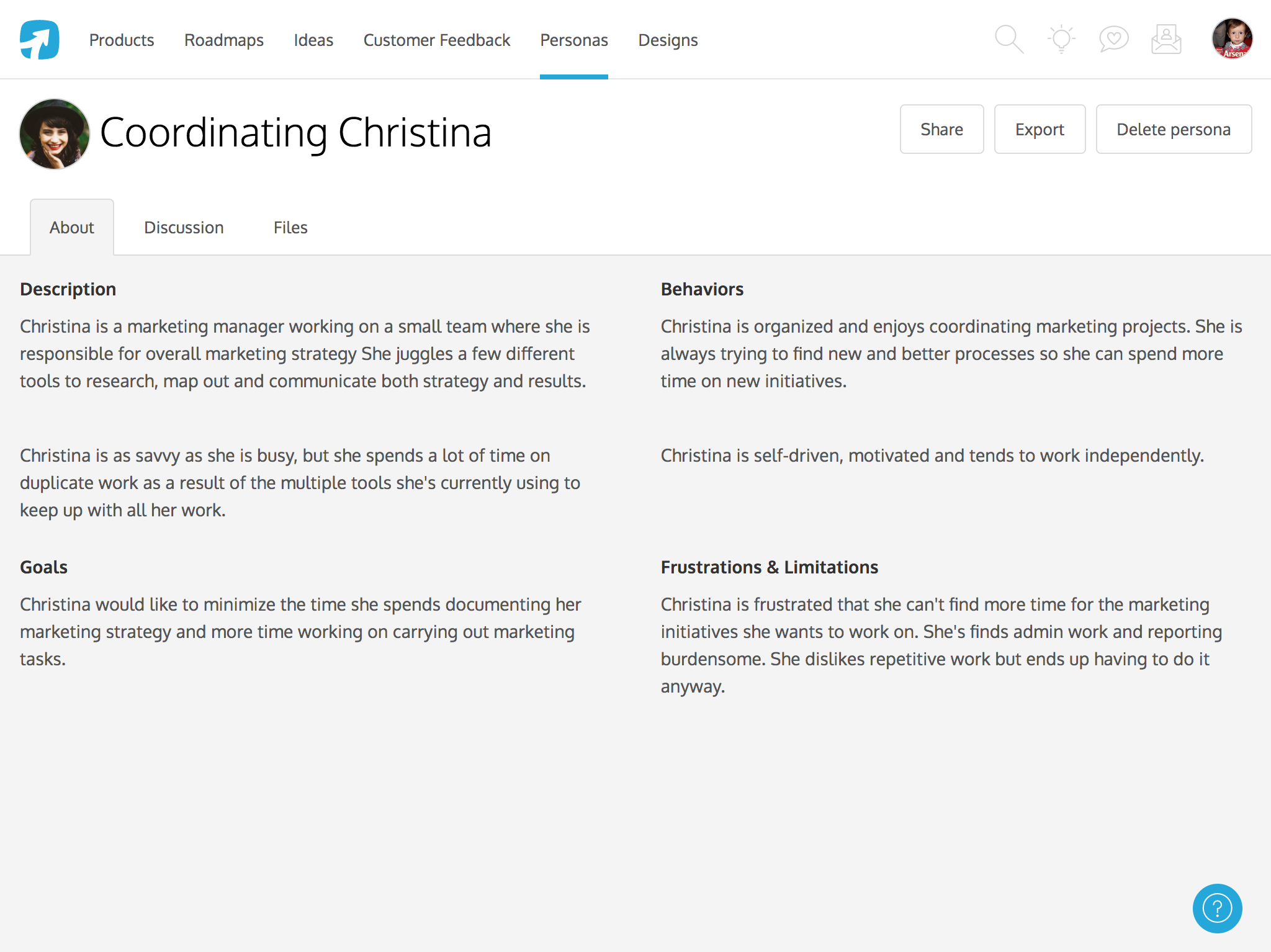Select the Designs navigation item
1271x952 pixels.
(668, 39)
